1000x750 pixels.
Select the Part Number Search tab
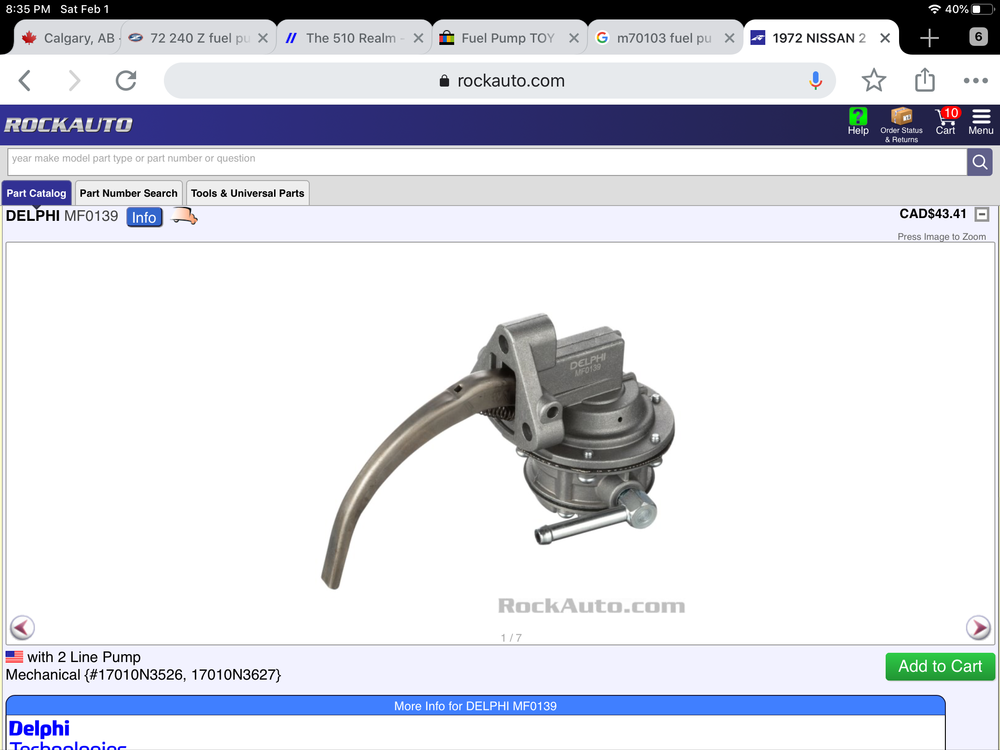click(x=129, y=193)
